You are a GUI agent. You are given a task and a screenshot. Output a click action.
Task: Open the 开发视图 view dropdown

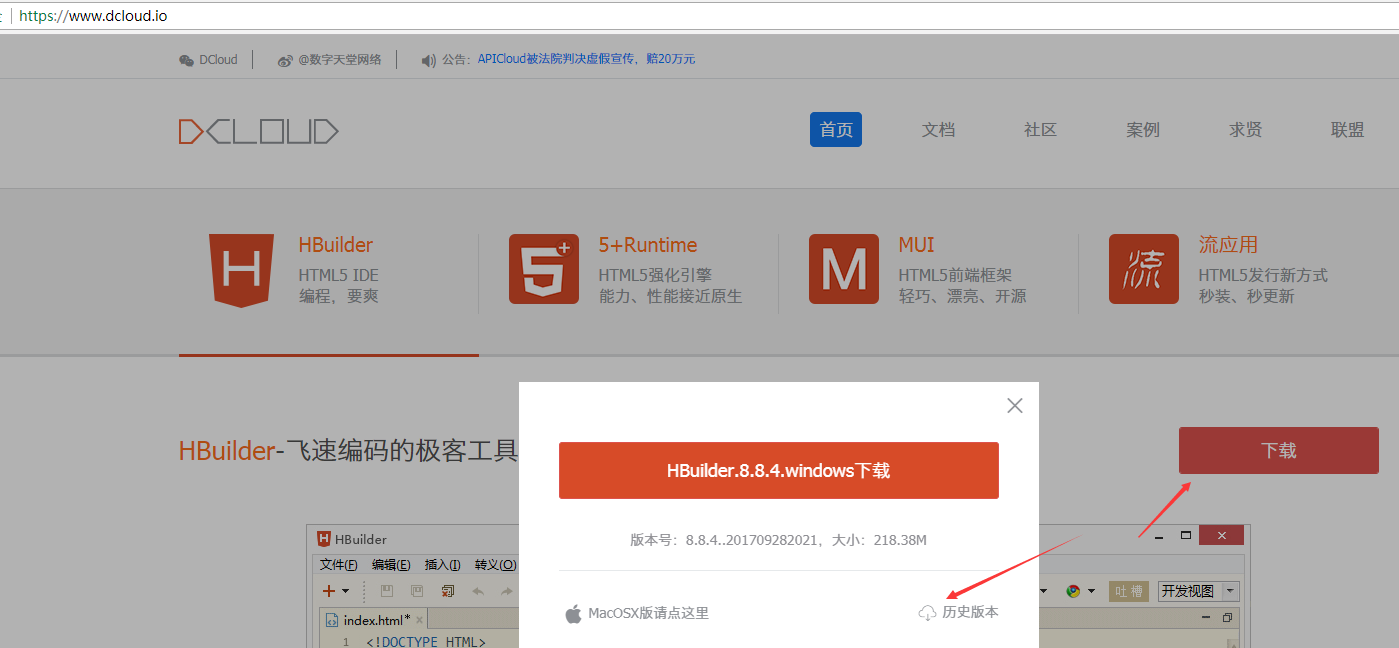[1231, 591]
